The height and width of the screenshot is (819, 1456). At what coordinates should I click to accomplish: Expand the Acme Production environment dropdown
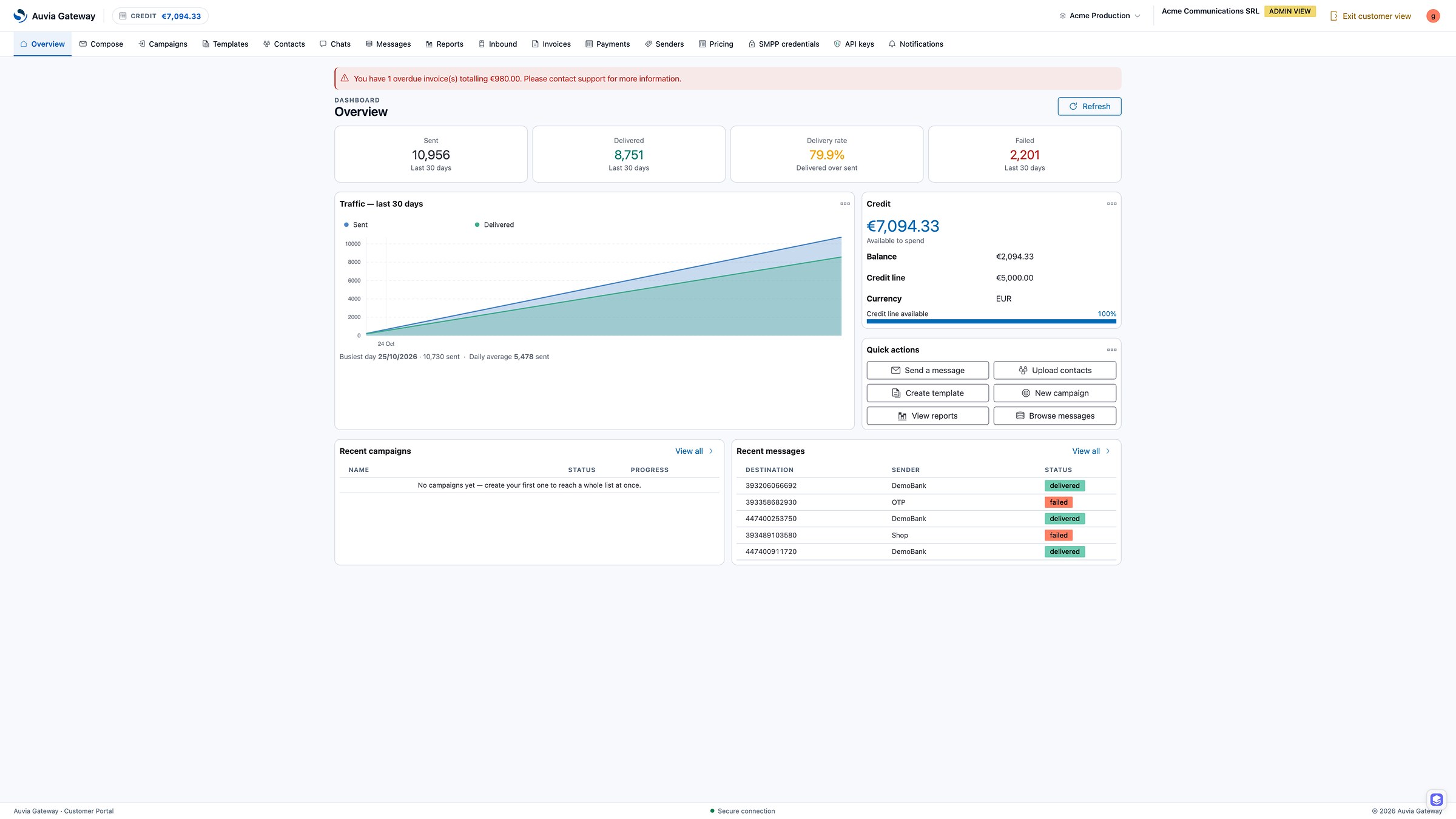coord(1099,16)
